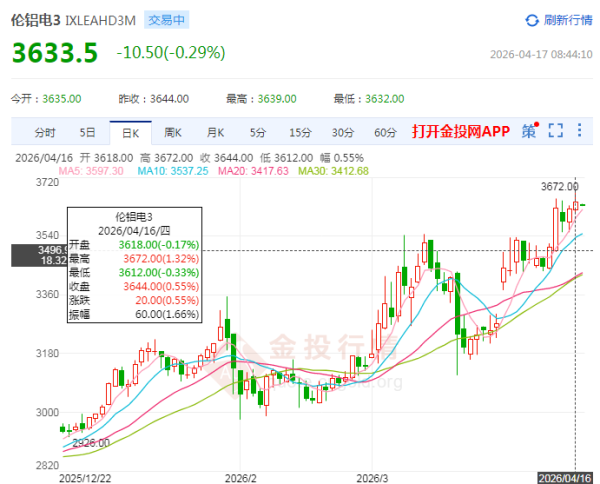This screenshot has height=484, width=600.
Task: Click the tooltip date 2026/04/16/四
Action: pyautogui.click(x=134, y=231)
